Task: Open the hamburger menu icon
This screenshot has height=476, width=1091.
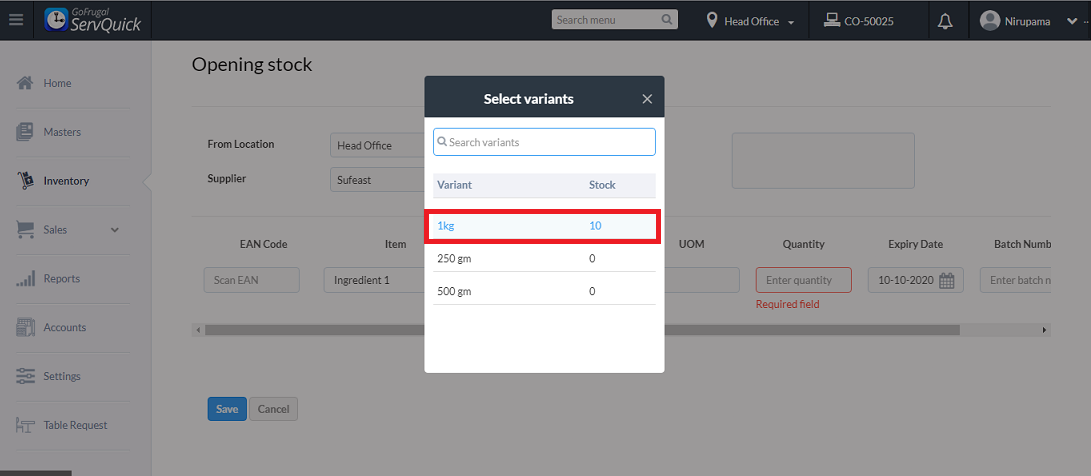Action: point(15,20)
